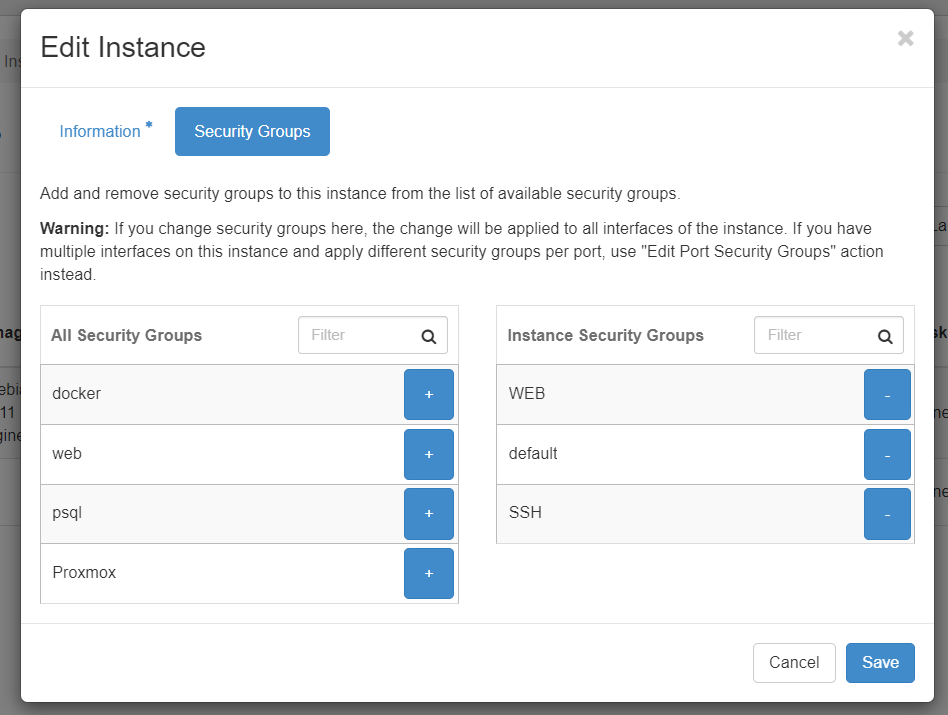Remove the default security group
This screenshot has height=715, width=948.
(x=887, y=454)
